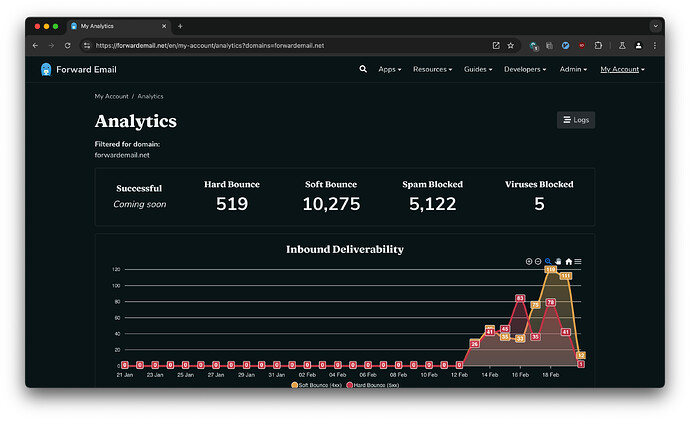
Task: Click the blue round extension icon
Action: click(565, 45)
